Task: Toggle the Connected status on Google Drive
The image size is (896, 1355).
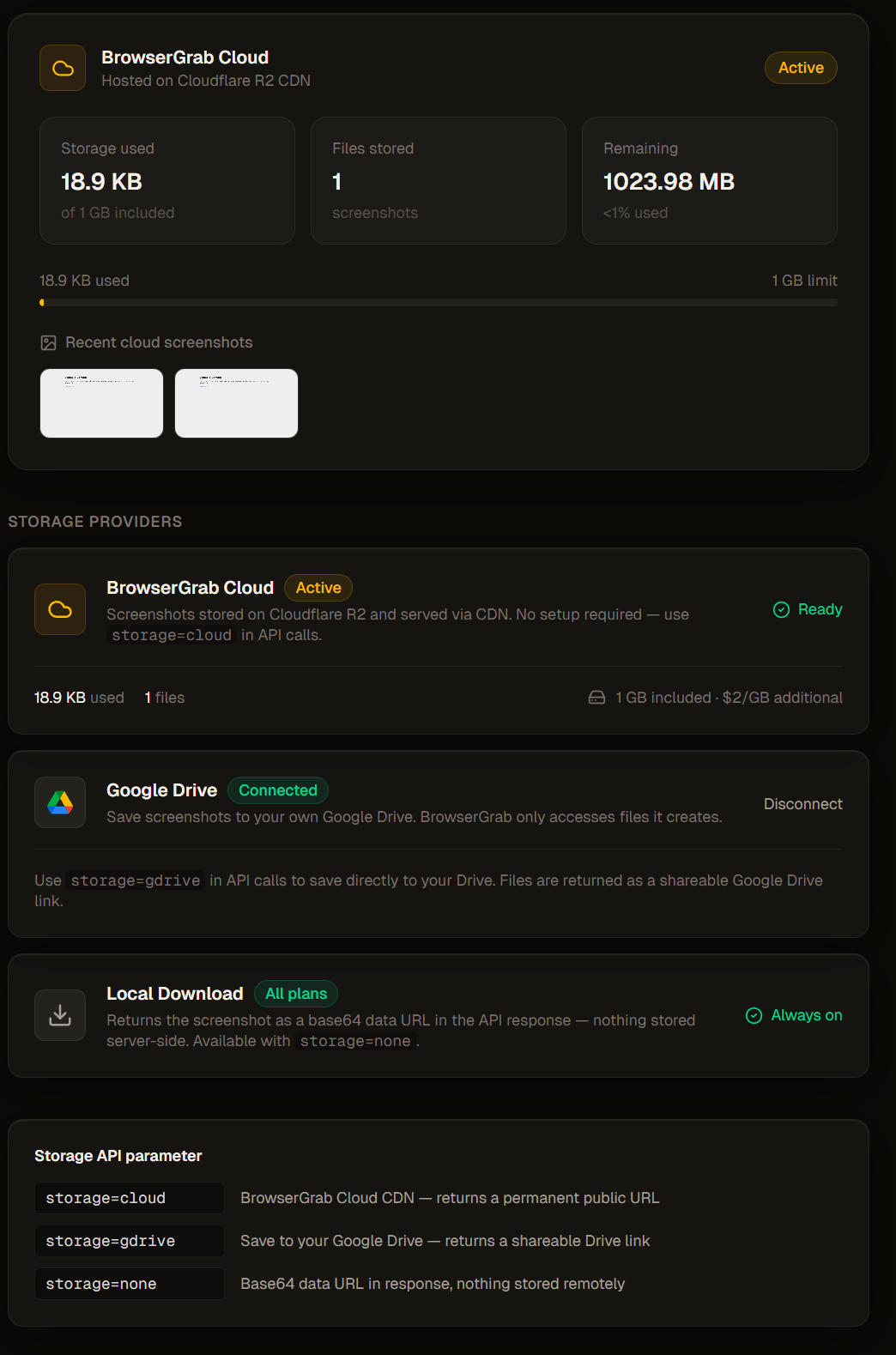Action: [x=277, y=789]
